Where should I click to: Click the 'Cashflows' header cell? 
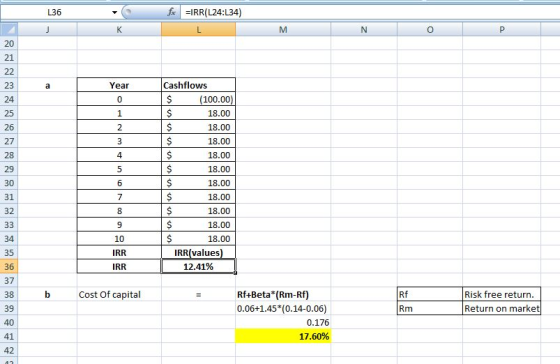pos(199,85)
